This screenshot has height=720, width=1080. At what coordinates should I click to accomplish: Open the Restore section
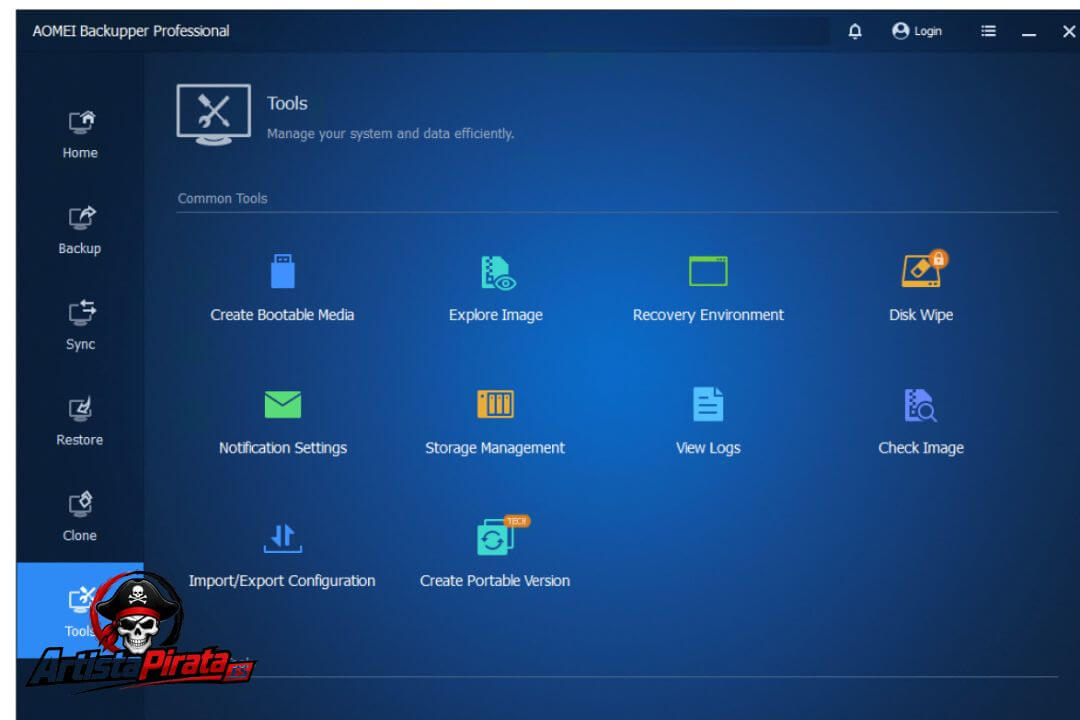coord(80,422)
